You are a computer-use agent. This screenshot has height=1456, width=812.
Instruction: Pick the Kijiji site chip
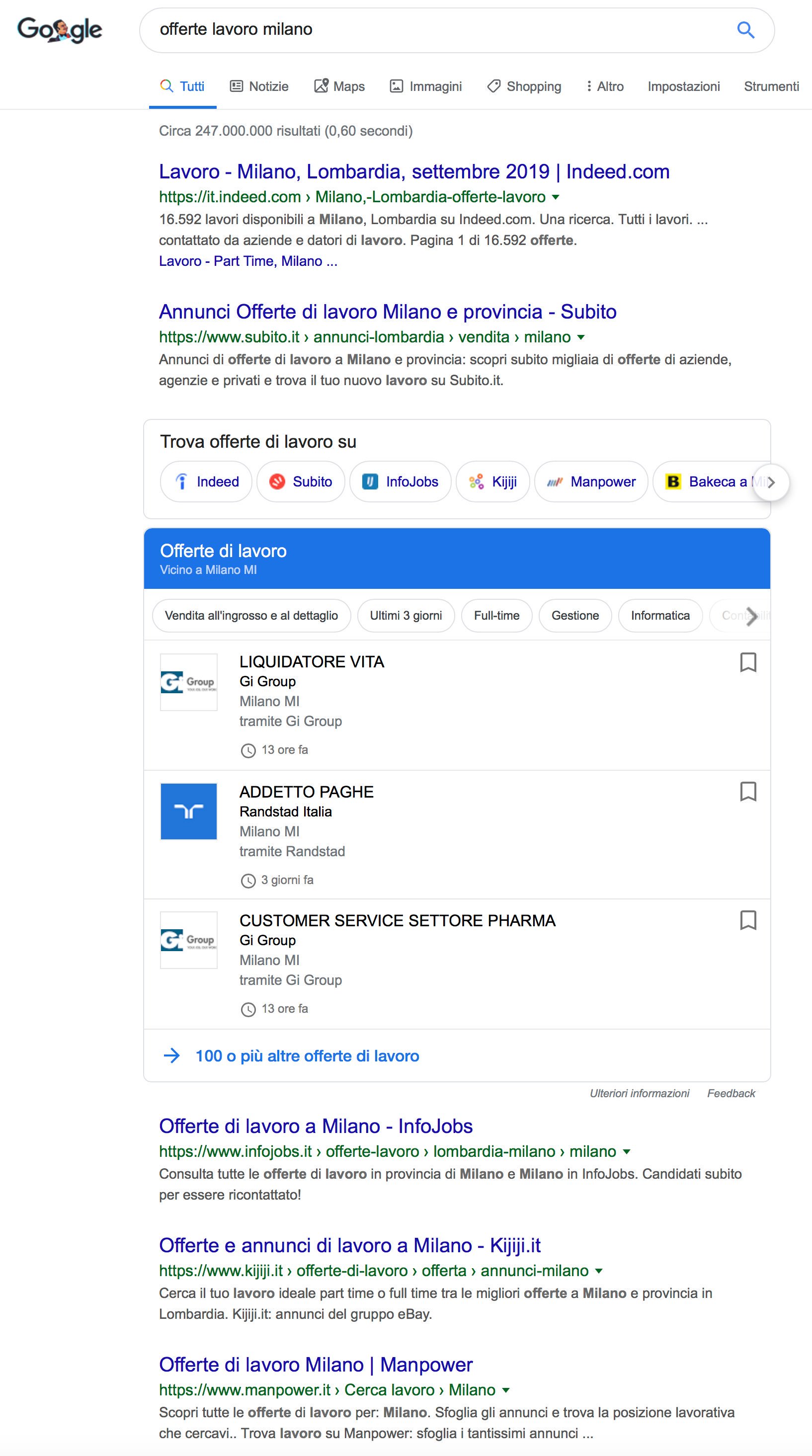point(493,482)
